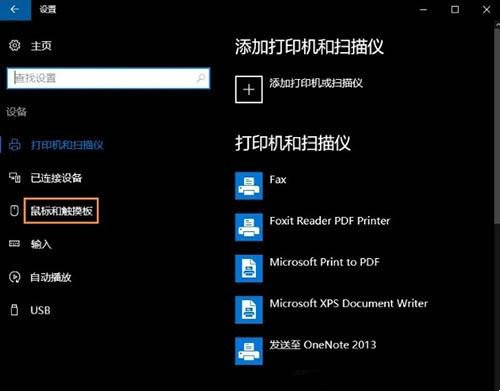Viewport: 500px width, 391px height.
Task: Select the keyboard icon for 输入
Action: [x=14, y=244]
